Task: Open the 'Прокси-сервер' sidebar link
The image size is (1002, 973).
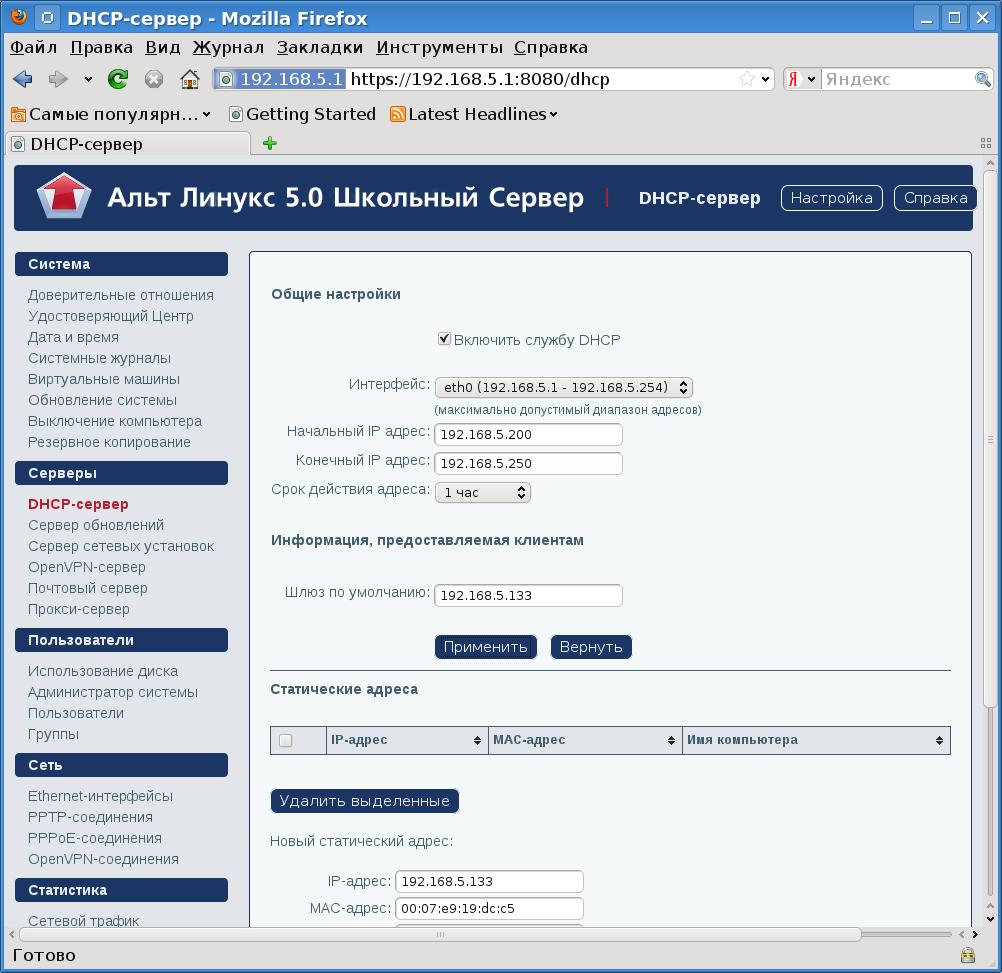Action: click(x=79, y=609)
